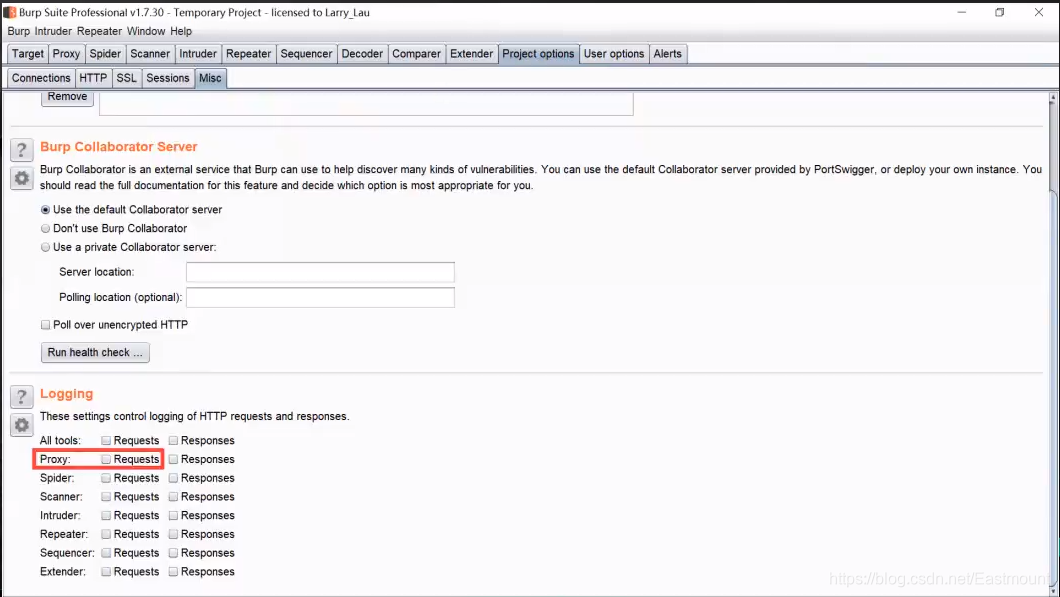Switch to the Intruder tool tab
This screenshot has width=1060, height=597.
[x=198, y=54]
